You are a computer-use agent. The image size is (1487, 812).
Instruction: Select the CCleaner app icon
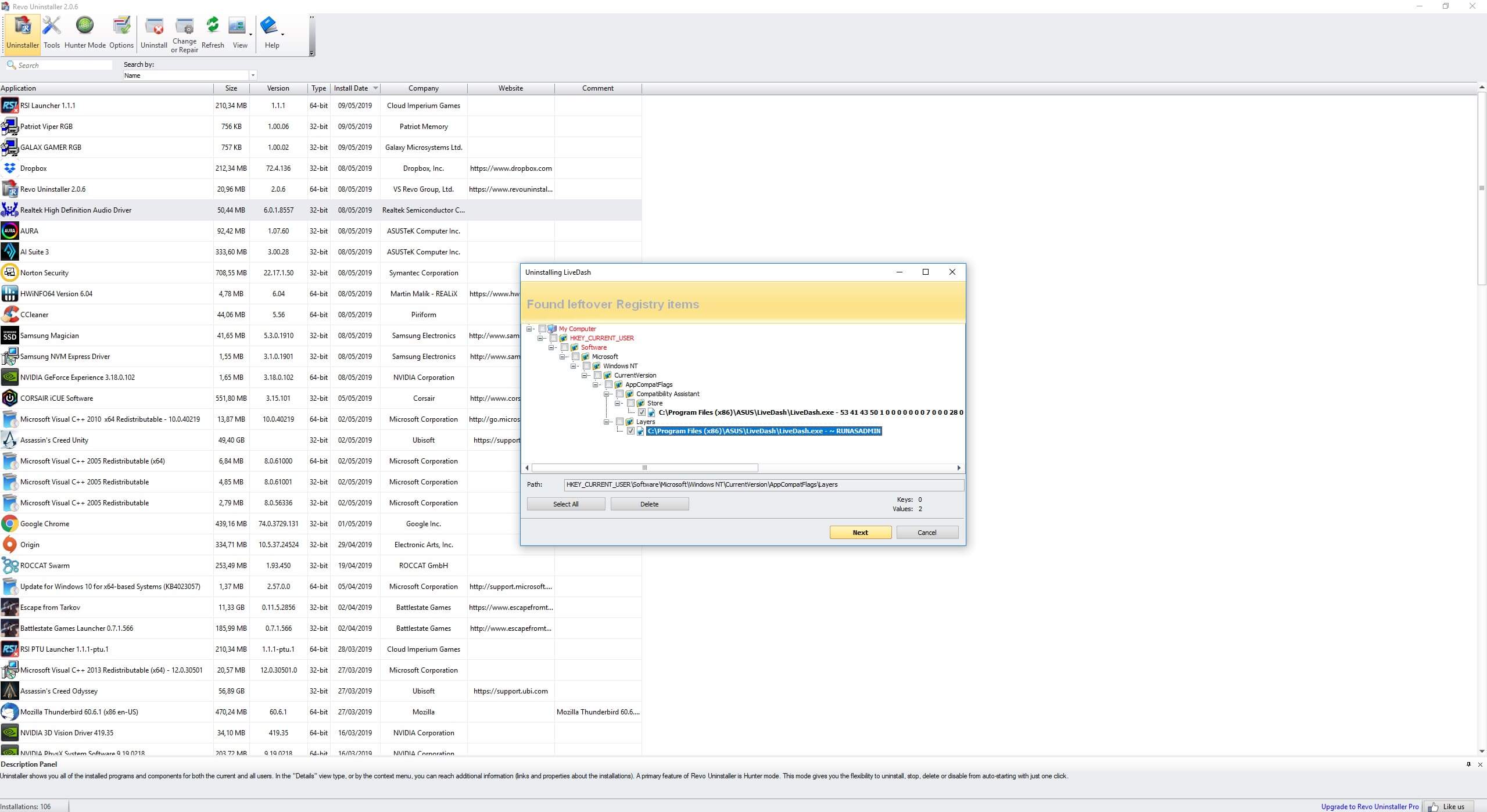10,315
